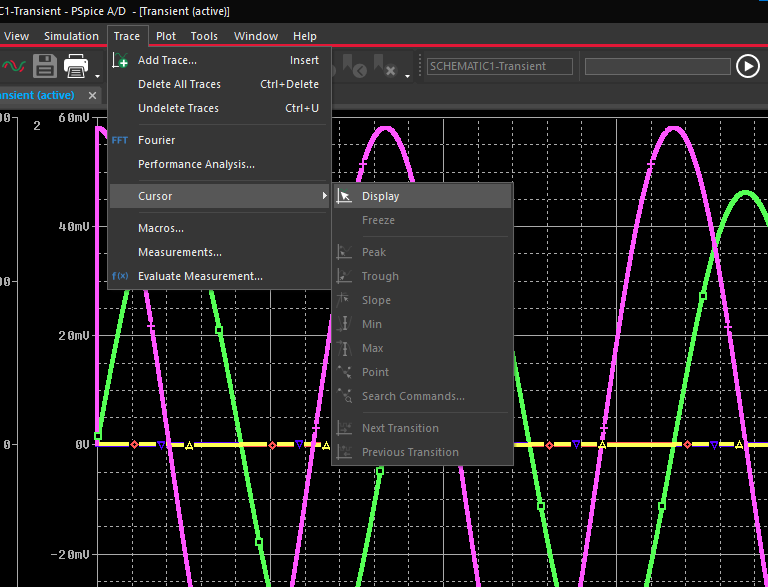Open the toolbar overflow dropdown arrow
768x587 pixels.
click(x=407, y=76)
